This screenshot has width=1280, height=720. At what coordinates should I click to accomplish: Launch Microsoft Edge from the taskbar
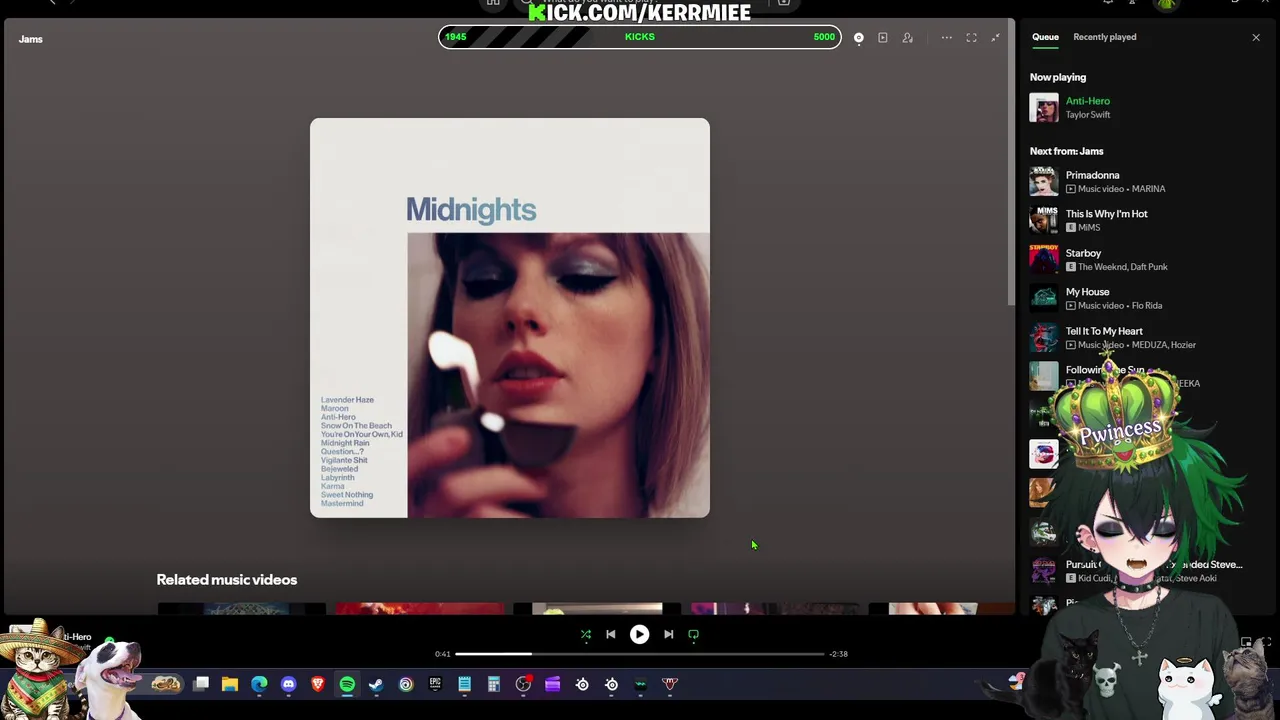pyautogui.click(x=259, y=684)
